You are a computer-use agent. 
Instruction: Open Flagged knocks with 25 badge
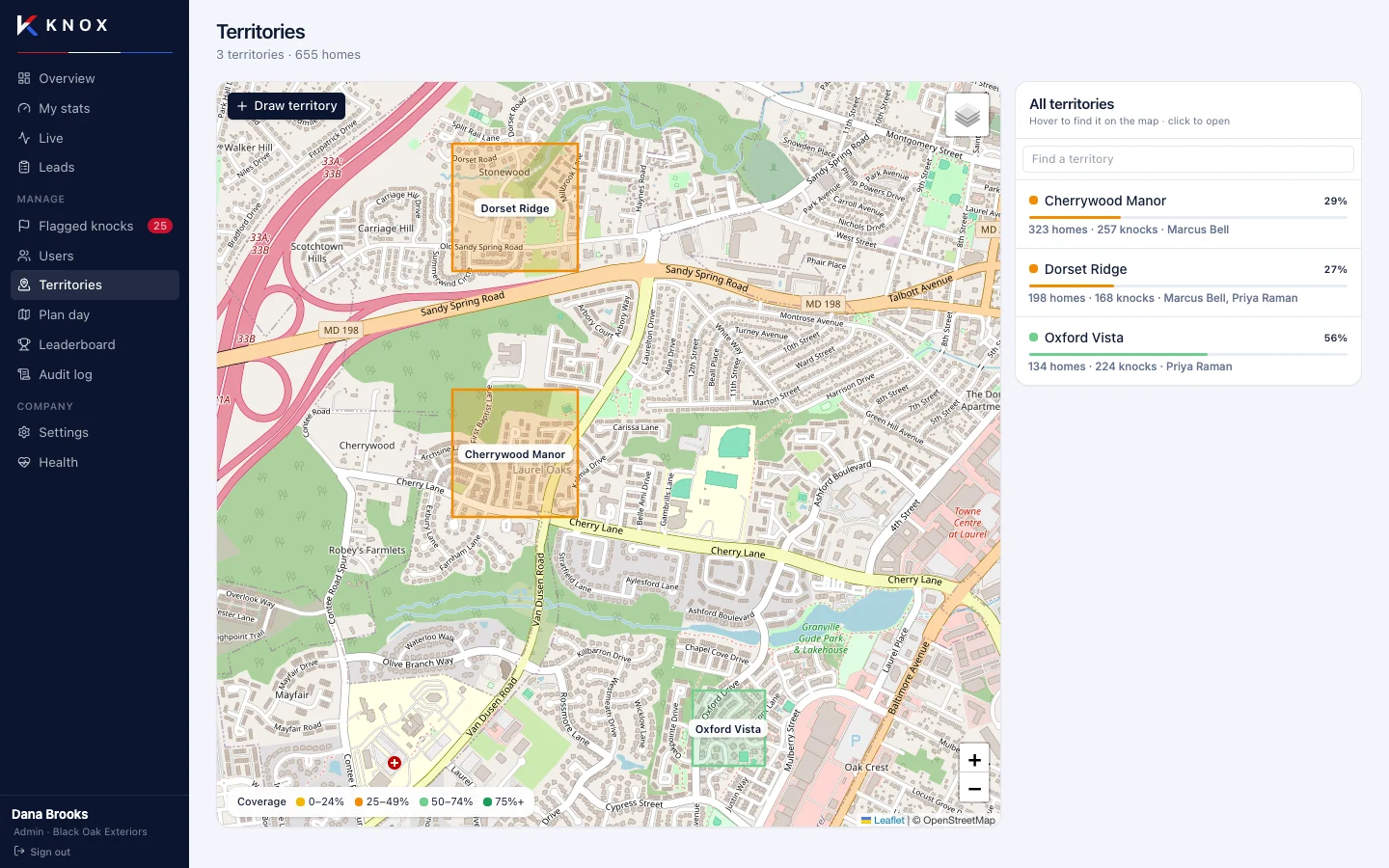click(x=95, y=226)
